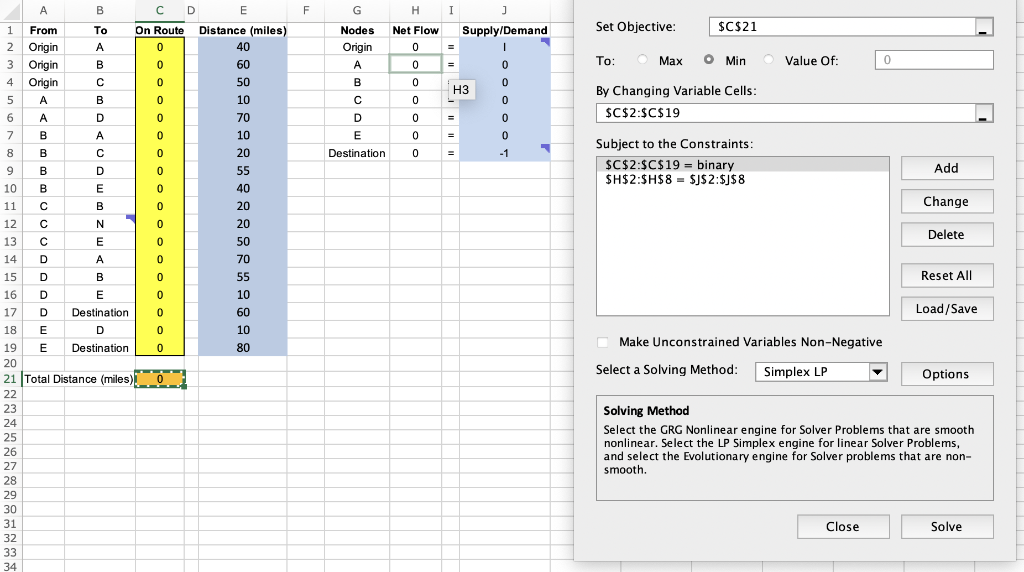Screen dimensions: 1024x572
Task: Click the Set Objective input field
Action: [842, 27]
